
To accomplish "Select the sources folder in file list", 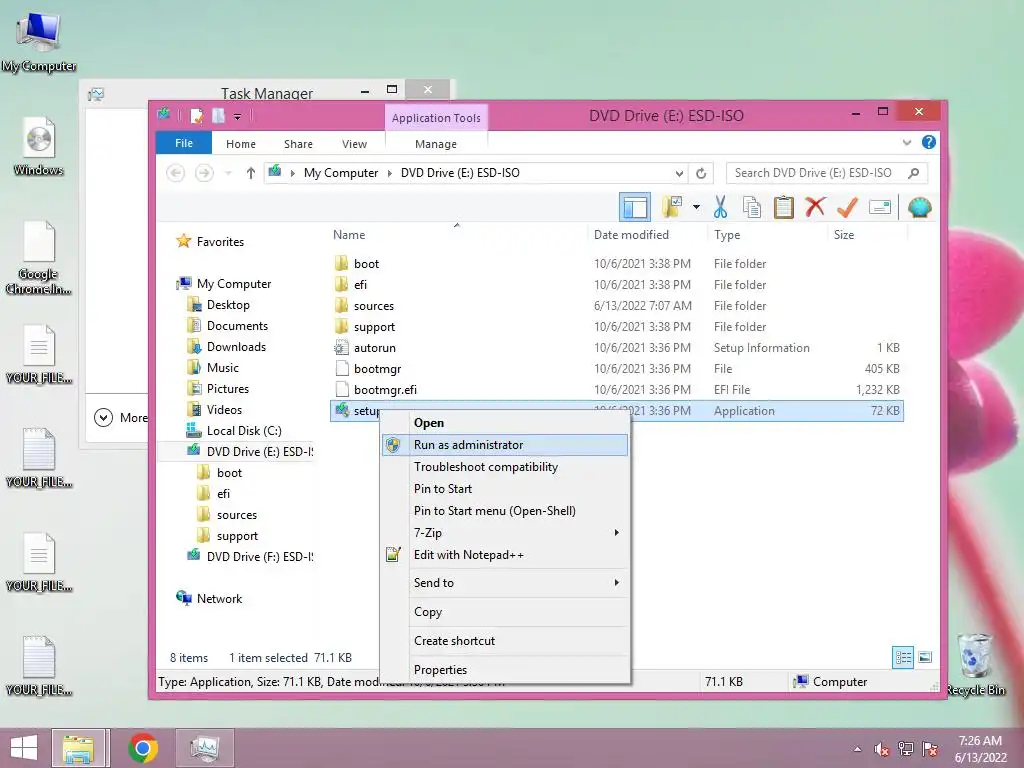I will point(616,306).
